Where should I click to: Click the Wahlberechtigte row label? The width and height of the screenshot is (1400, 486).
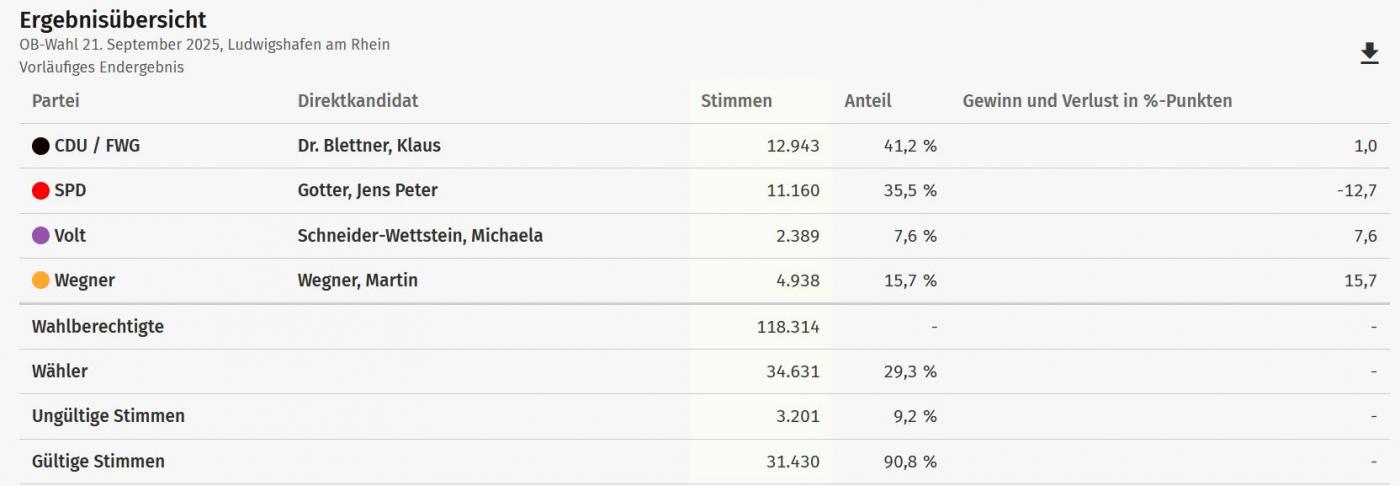[98, 327]
